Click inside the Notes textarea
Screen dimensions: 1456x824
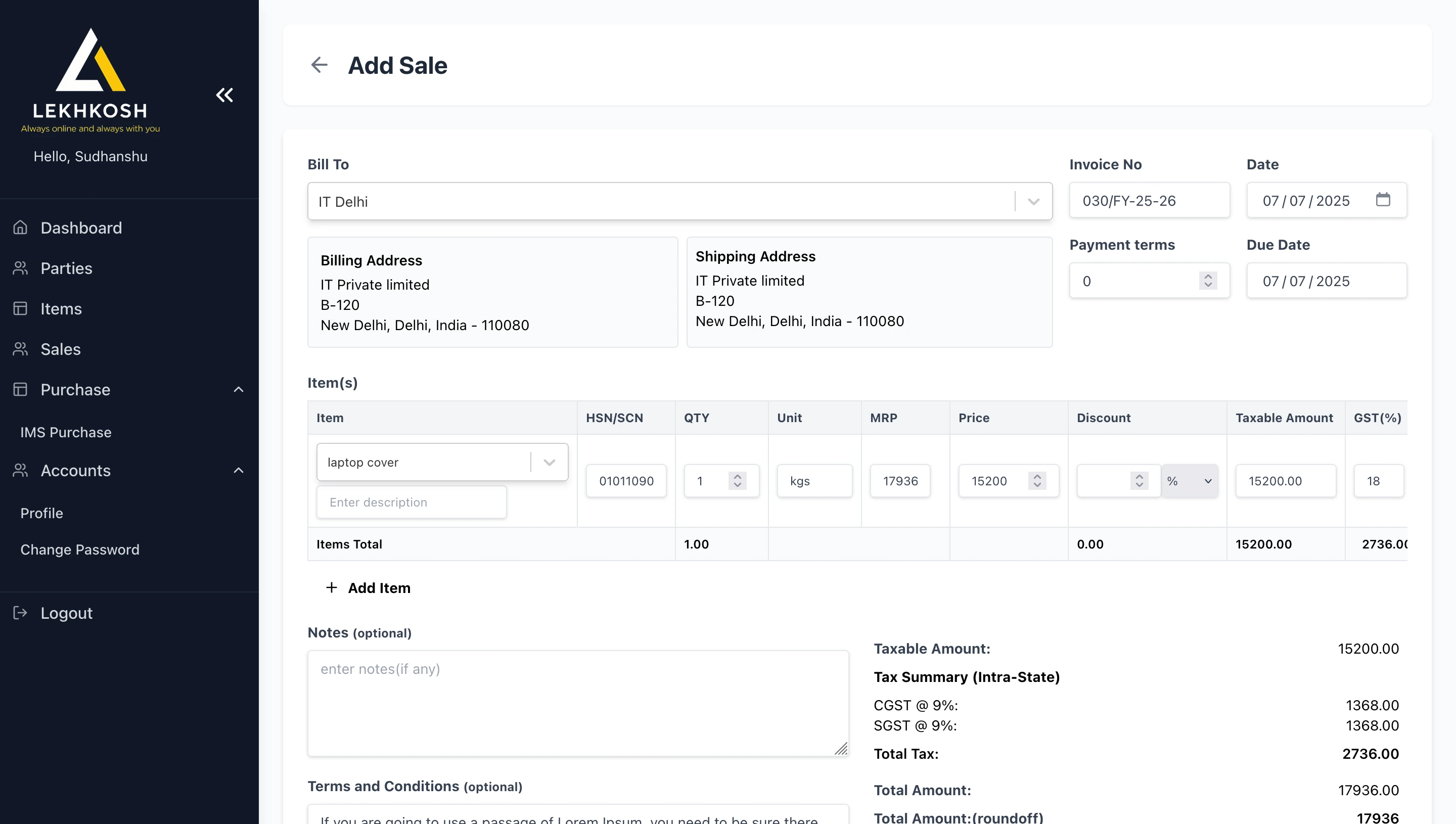[578, 704]
